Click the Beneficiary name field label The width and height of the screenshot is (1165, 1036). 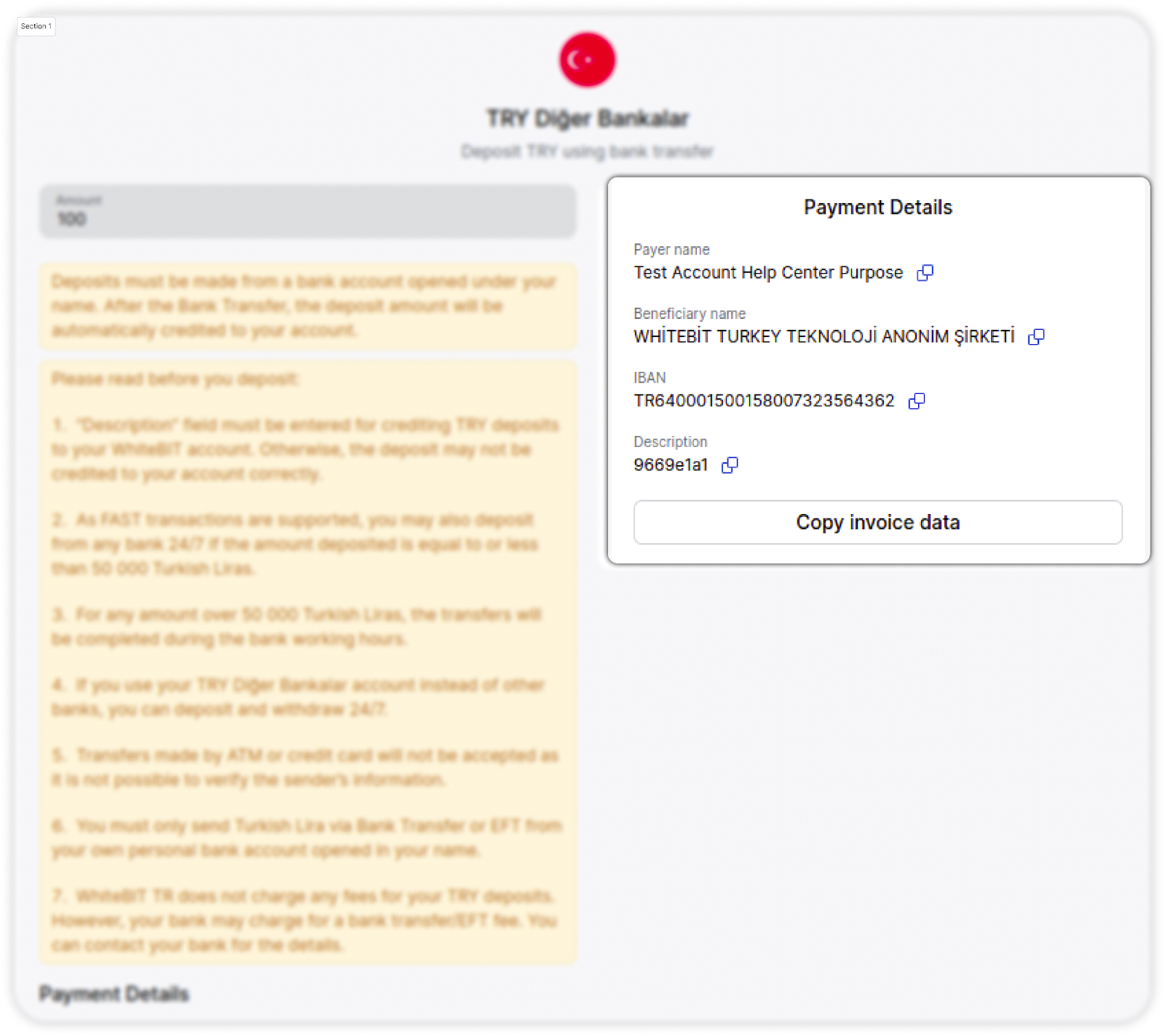tap(690, 314)
